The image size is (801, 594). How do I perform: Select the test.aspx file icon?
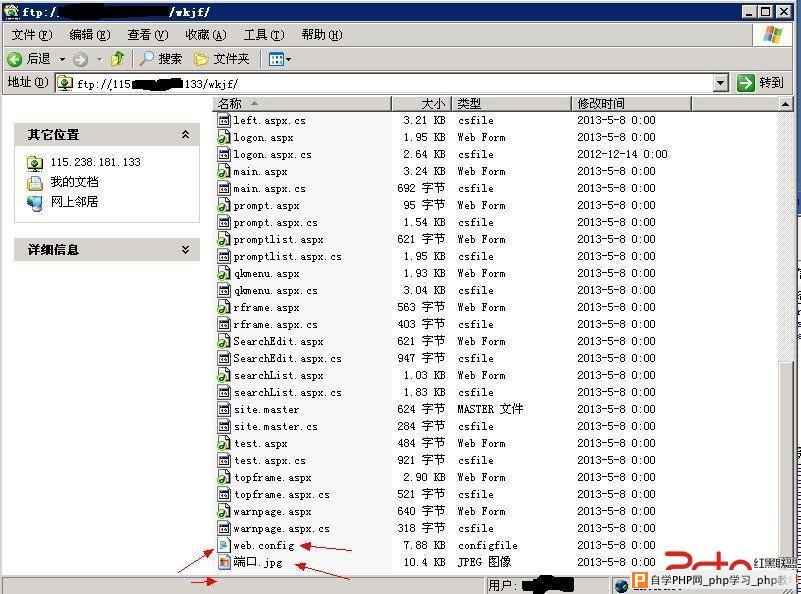pos(224,443)
